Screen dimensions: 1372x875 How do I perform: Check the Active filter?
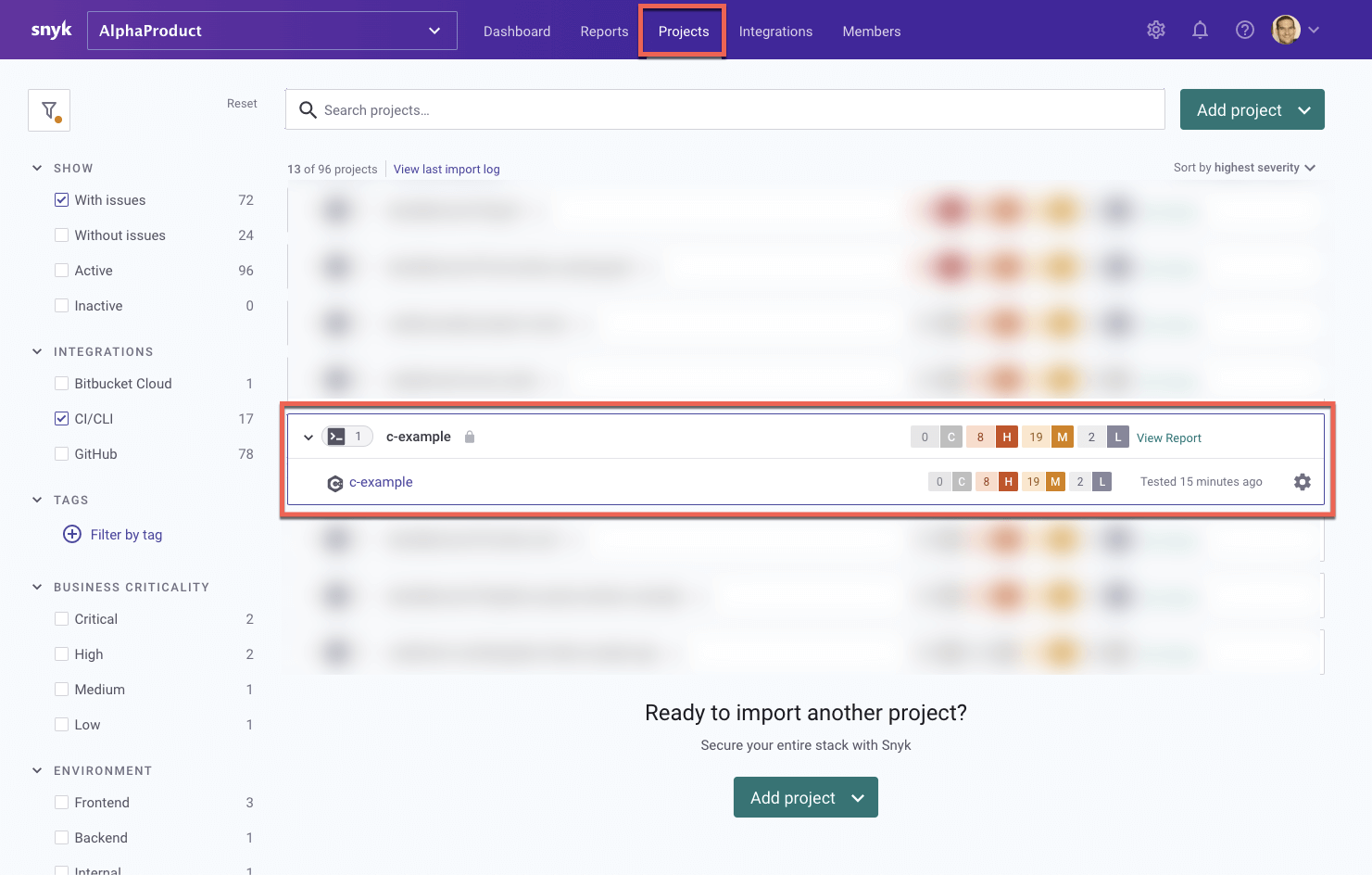click(x=62, y=271)
